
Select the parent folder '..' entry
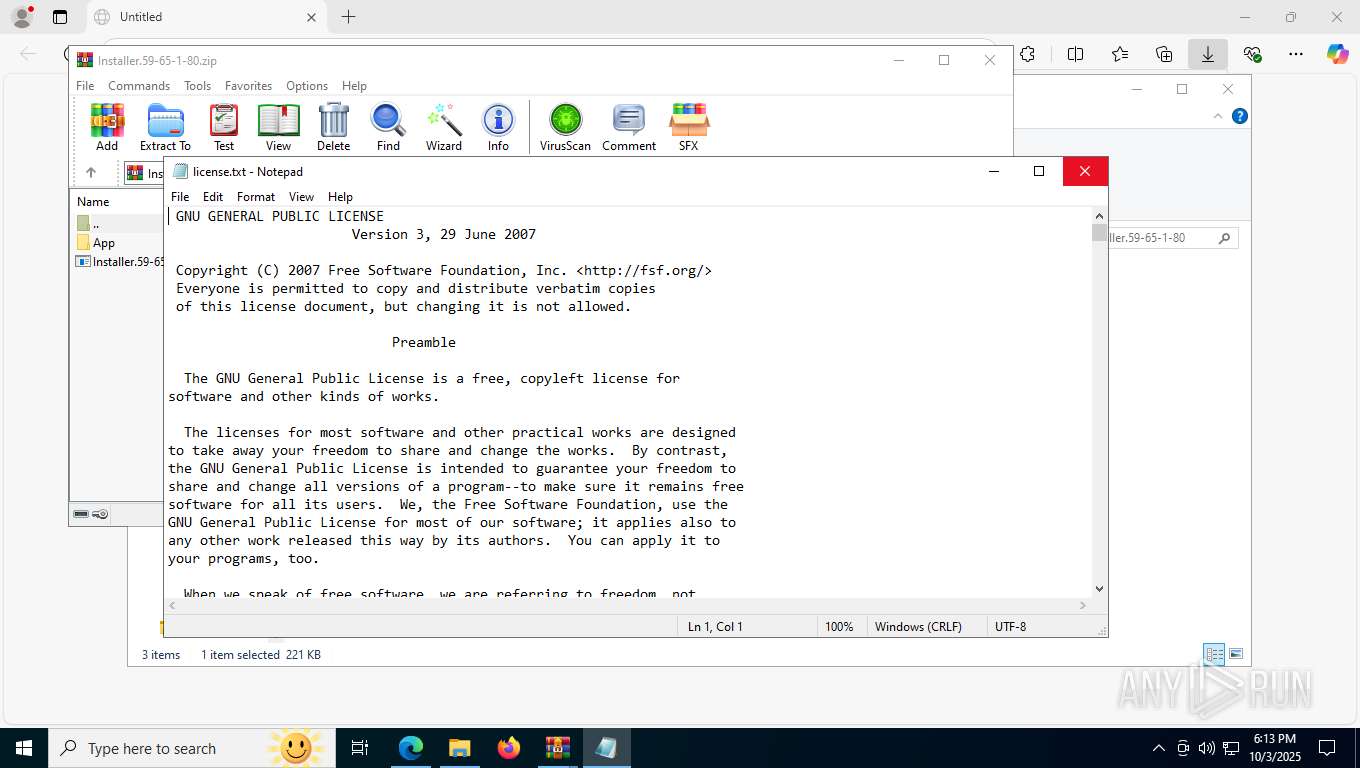pos(88,224)
